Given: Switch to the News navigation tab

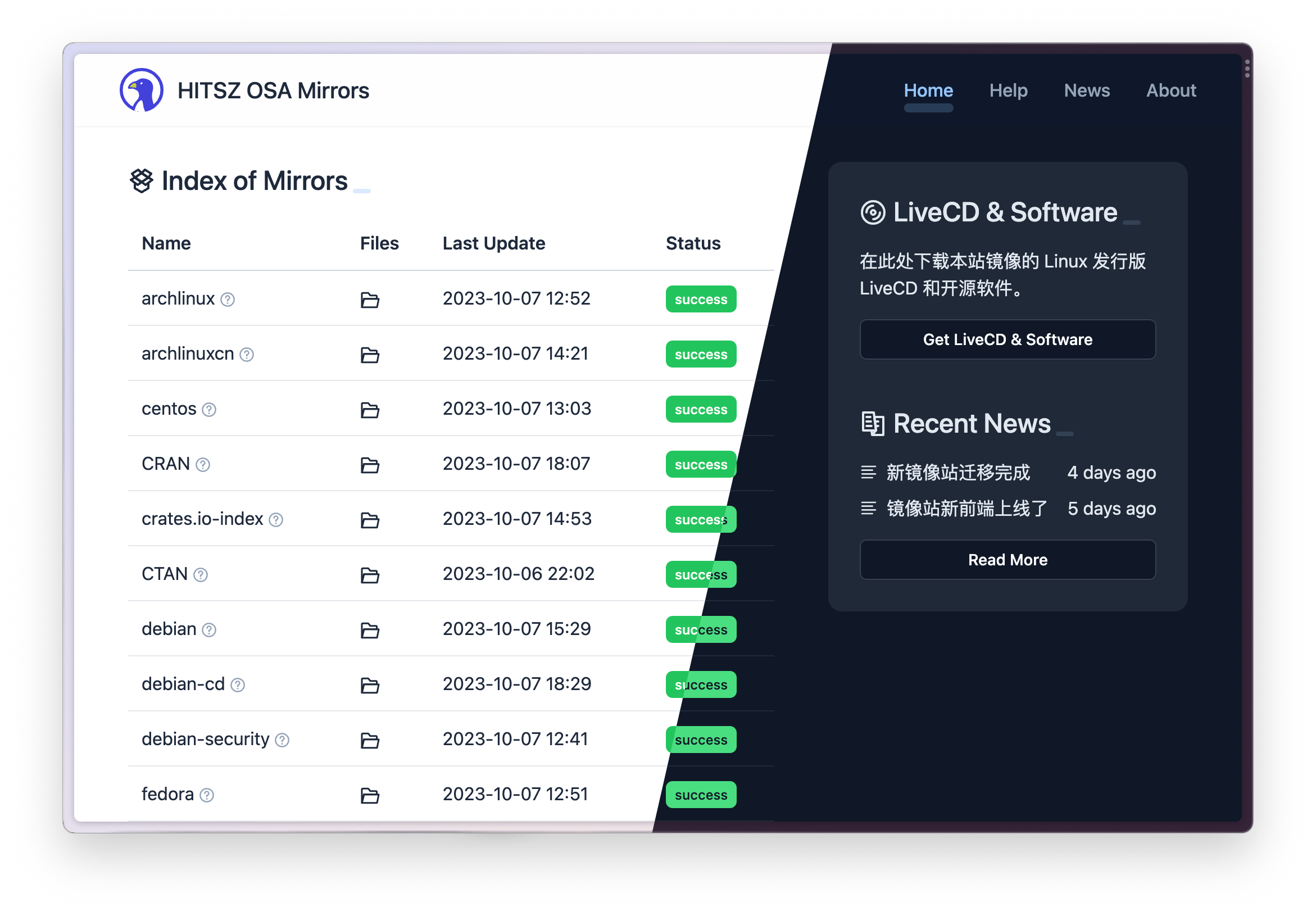Looking at the screenshot, I should pos(1087,90).
